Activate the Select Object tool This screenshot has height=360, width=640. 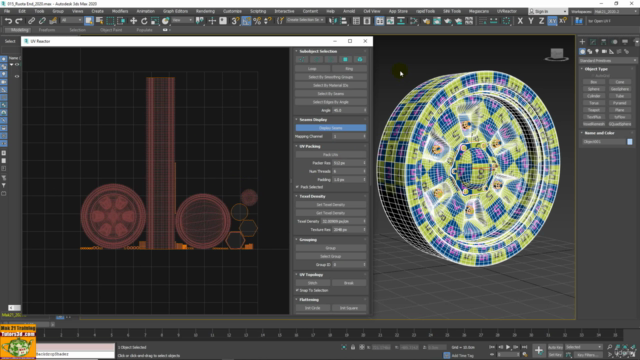(89, 20)
